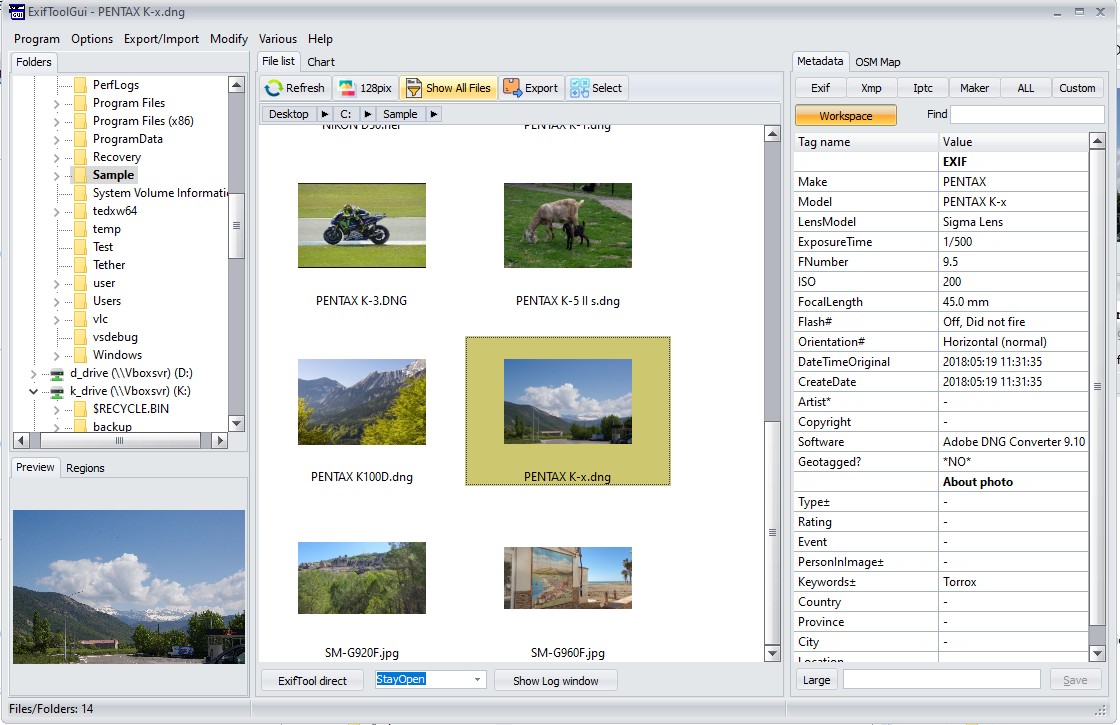Image resolution: width=1120 pixels, height=725 pixels.
Task: Open the Modify menu
Action: pos(229,39)
